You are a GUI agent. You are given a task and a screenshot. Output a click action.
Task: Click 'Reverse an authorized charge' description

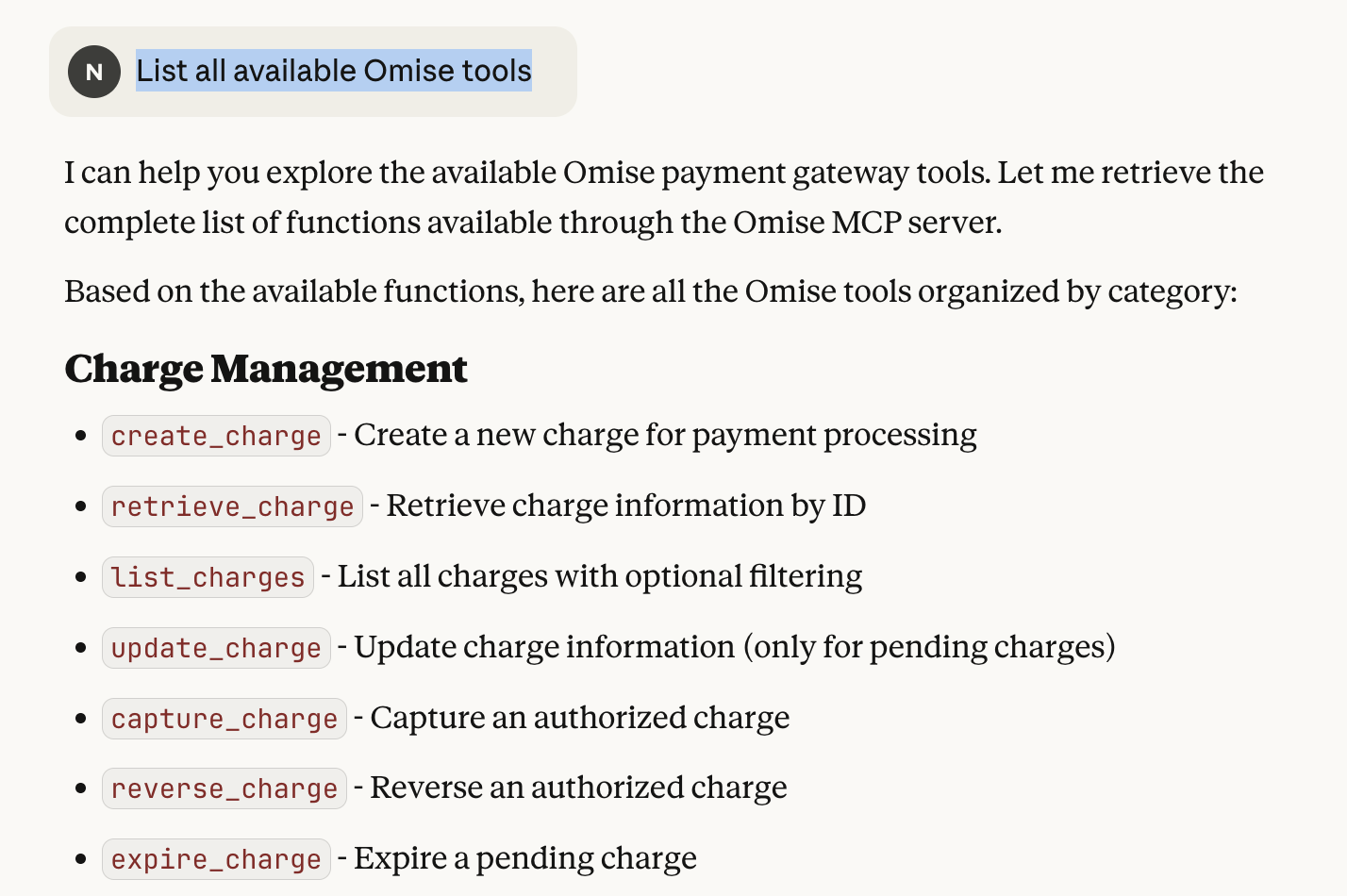pyautogui.click(x=578, y=788)
